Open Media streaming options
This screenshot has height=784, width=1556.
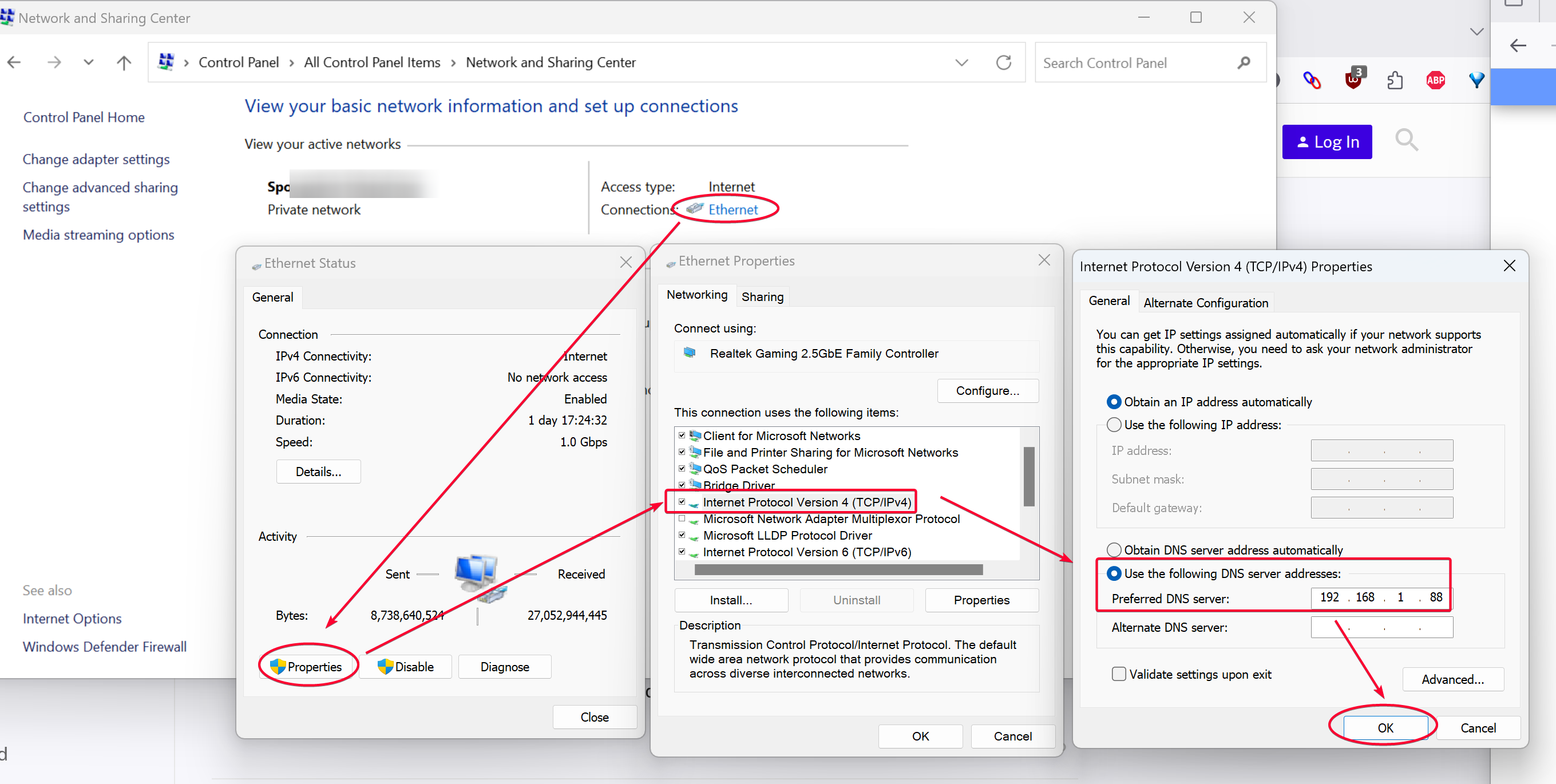(x=98, y=235)
